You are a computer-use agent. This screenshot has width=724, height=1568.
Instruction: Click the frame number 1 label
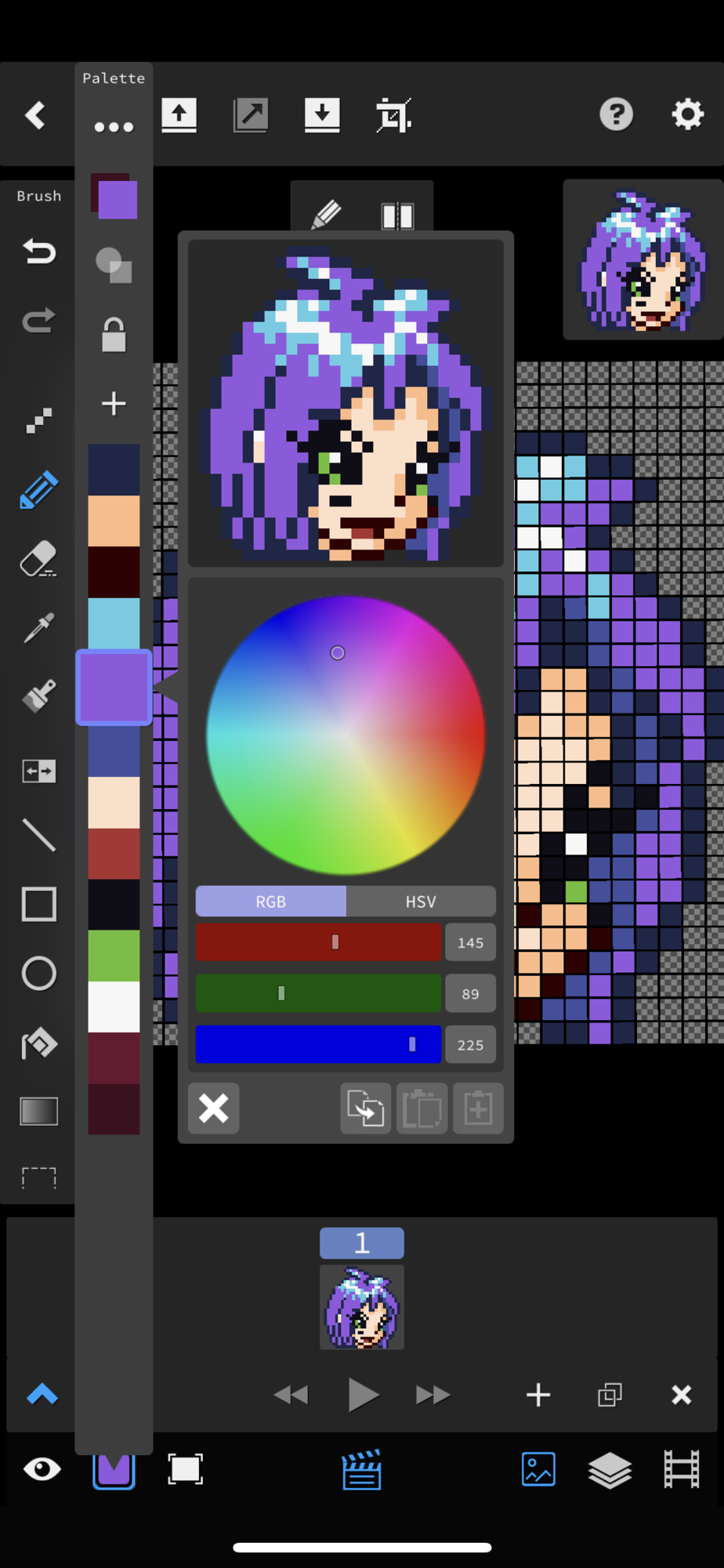(362, 1243)
